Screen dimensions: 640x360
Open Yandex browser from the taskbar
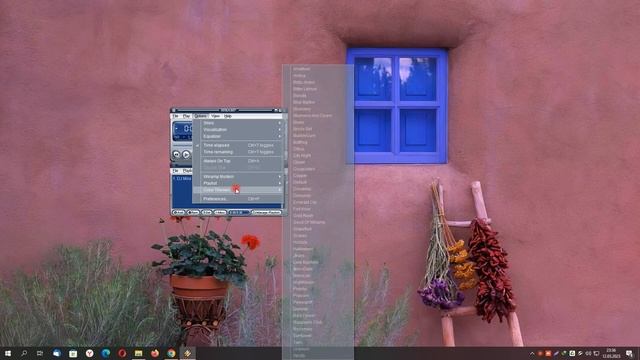pyautogui.click(x=89, y=353)
